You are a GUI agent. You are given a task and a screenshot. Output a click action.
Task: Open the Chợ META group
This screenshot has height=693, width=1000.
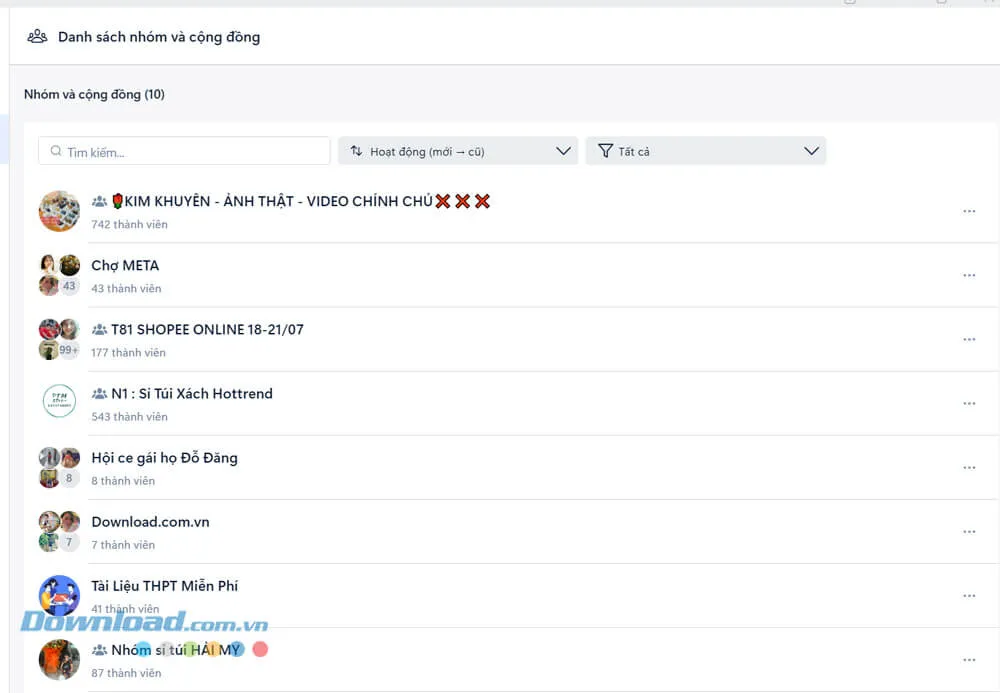point(125,266)
